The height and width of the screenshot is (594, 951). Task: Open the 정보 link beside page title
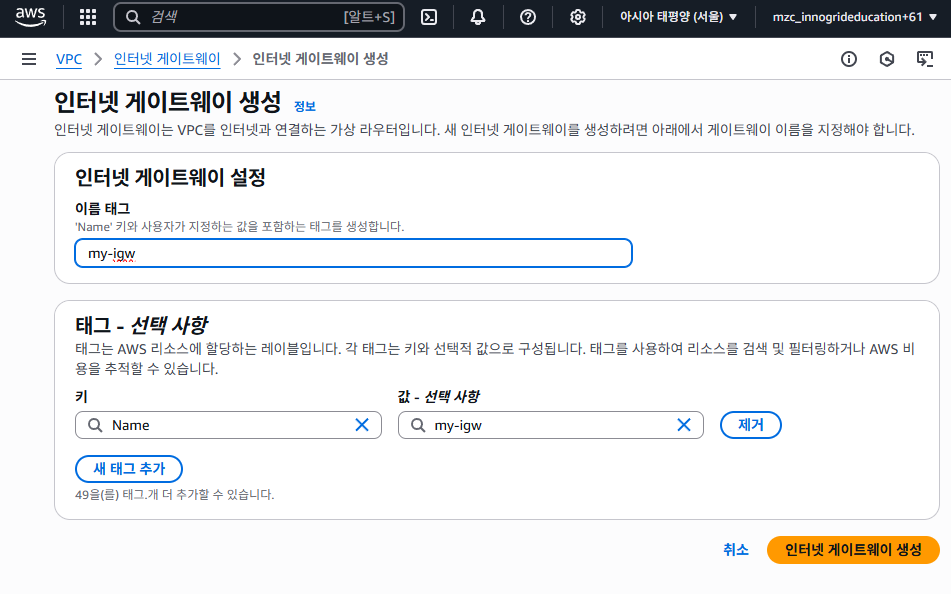304,106
